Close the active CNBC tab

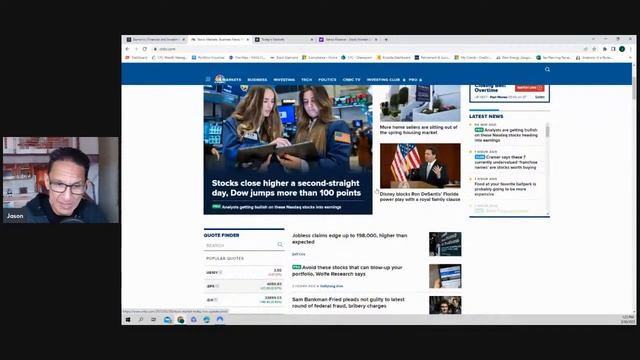pyautogui.click(x=248, y=40)
